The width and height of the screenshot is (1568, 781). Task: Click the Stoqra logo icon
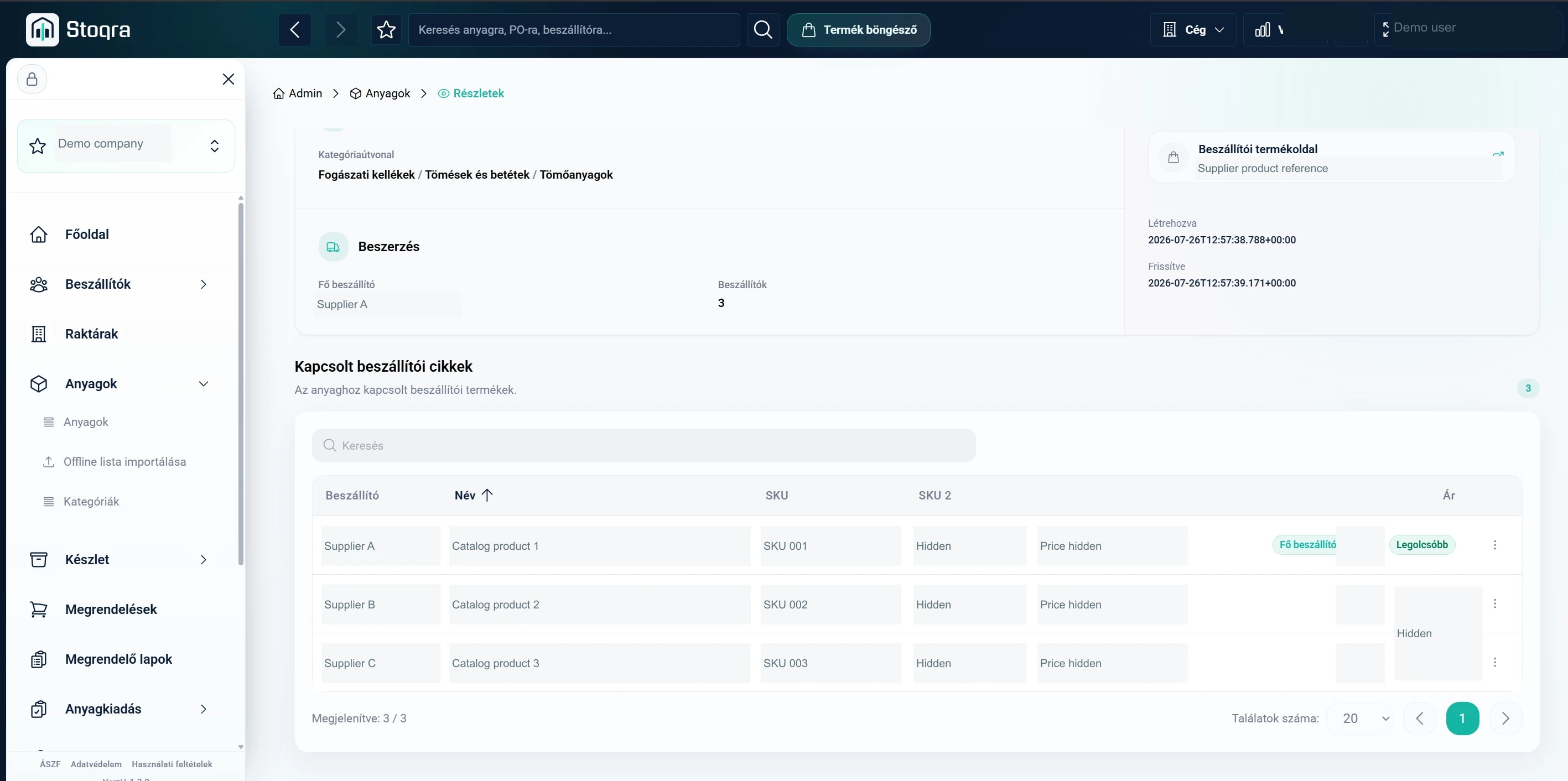tap(42, 29)
